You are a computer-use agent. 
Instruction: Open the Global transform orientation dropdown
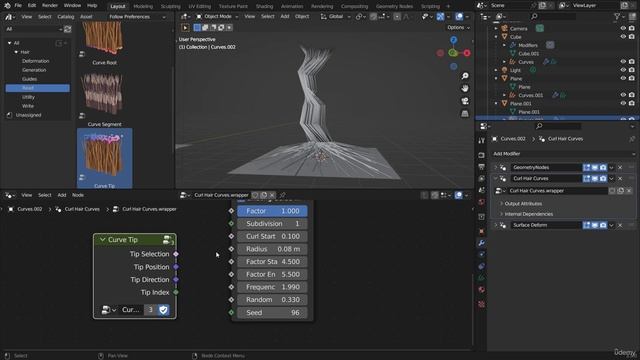pos(336,17)
